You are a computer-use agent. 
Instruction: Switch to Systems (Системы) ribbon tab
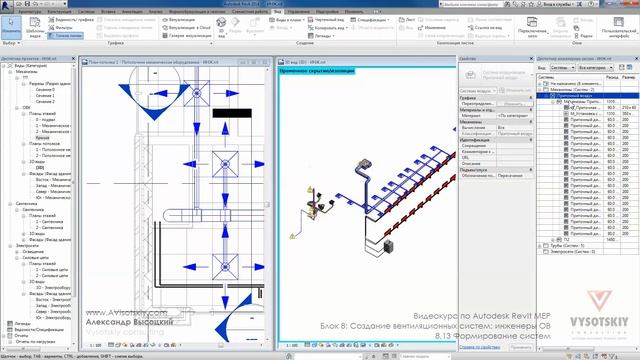pos(86,12)
